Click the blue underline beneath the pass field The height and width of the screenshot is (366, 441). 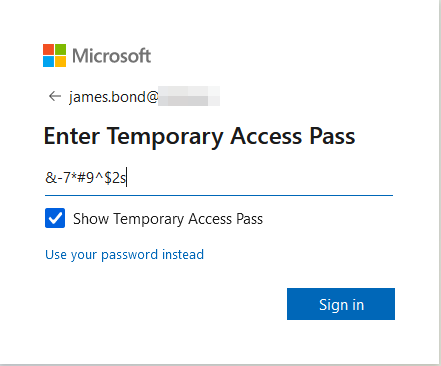(x=219, y=195)
